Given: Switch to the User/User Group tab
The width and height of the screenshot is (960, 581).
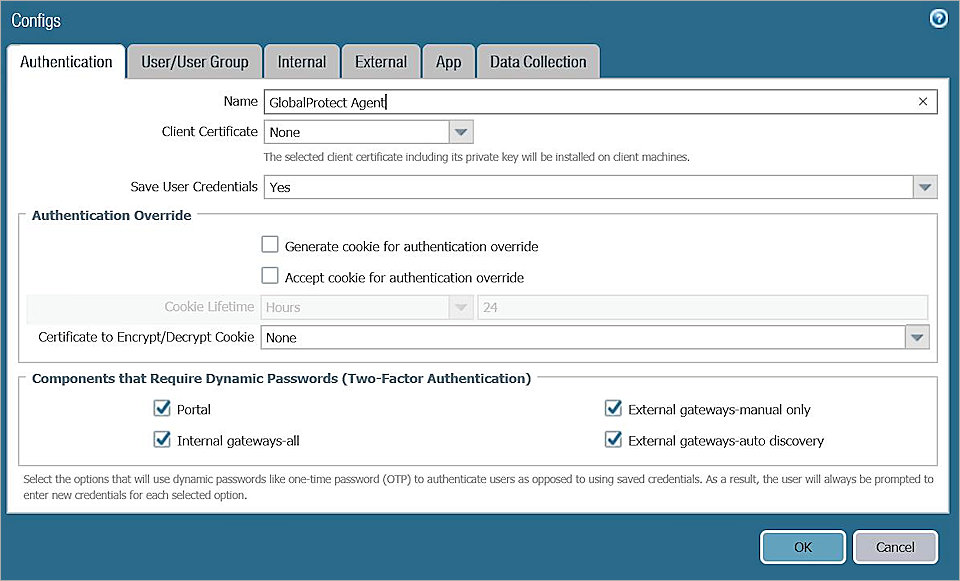Looking at the screenshot, I should [193, 61].
